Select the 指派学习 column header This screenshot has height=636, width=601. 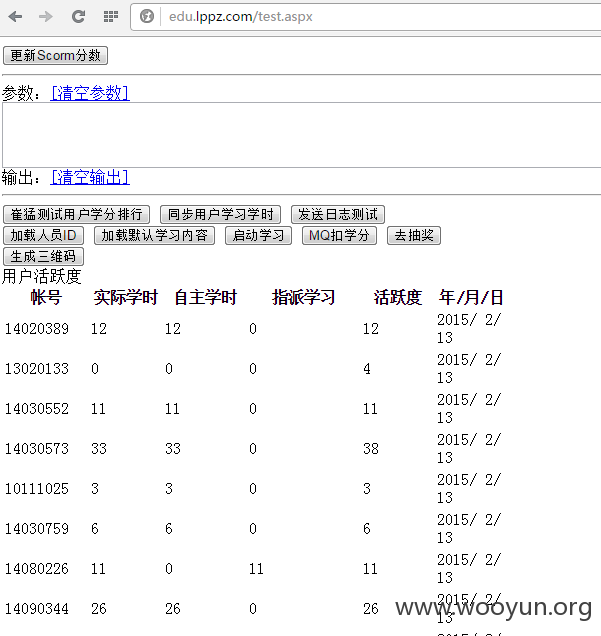point(303,297)
